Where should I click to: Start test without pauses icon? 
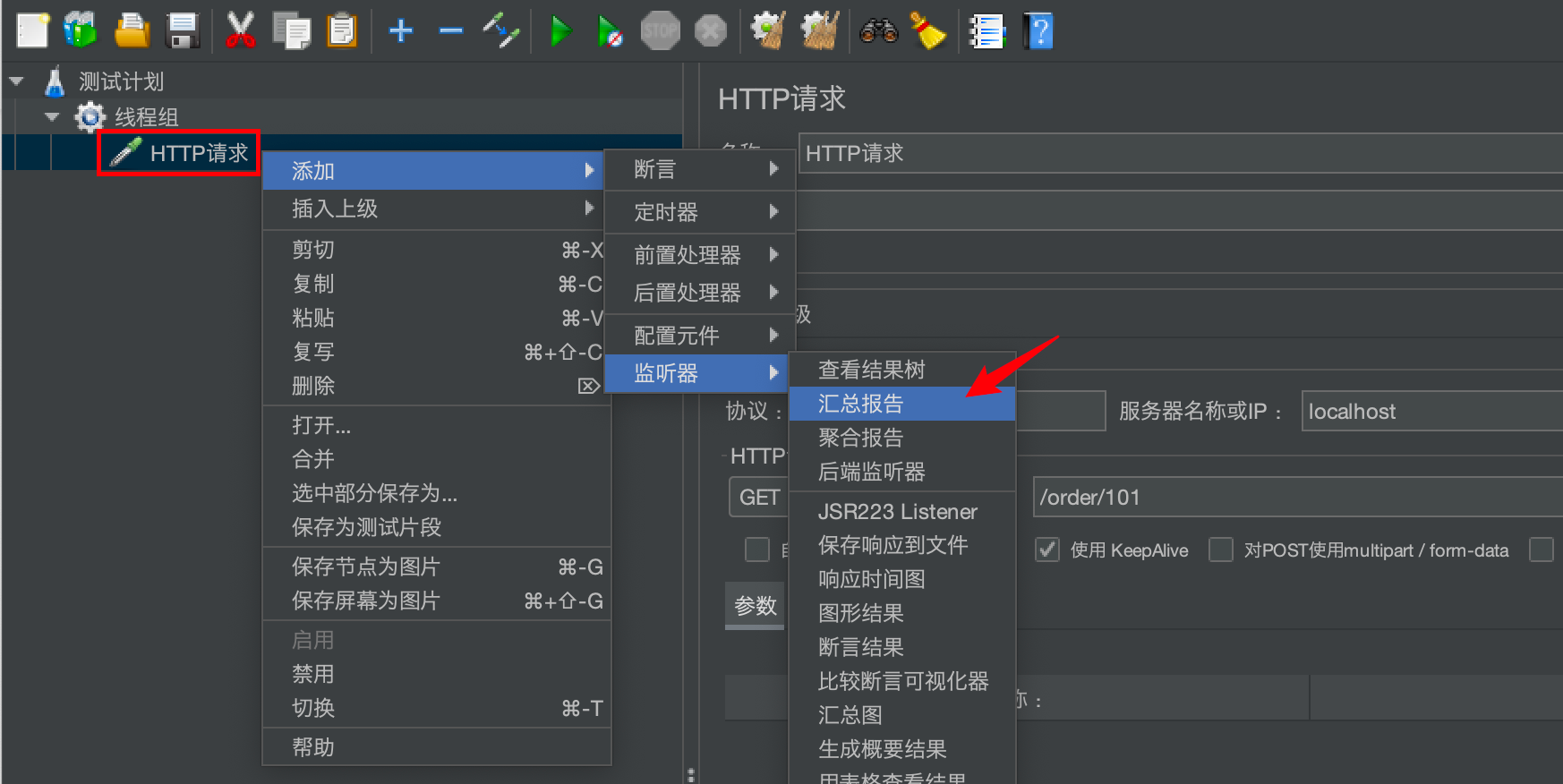pyautogui.click(x=611, y=31)
